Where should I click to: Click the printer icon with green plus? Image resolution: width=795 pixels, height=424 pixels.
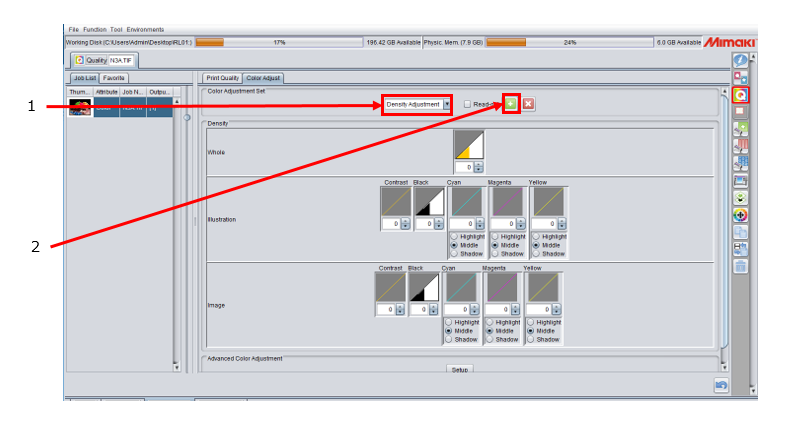(x=740, y=129)
